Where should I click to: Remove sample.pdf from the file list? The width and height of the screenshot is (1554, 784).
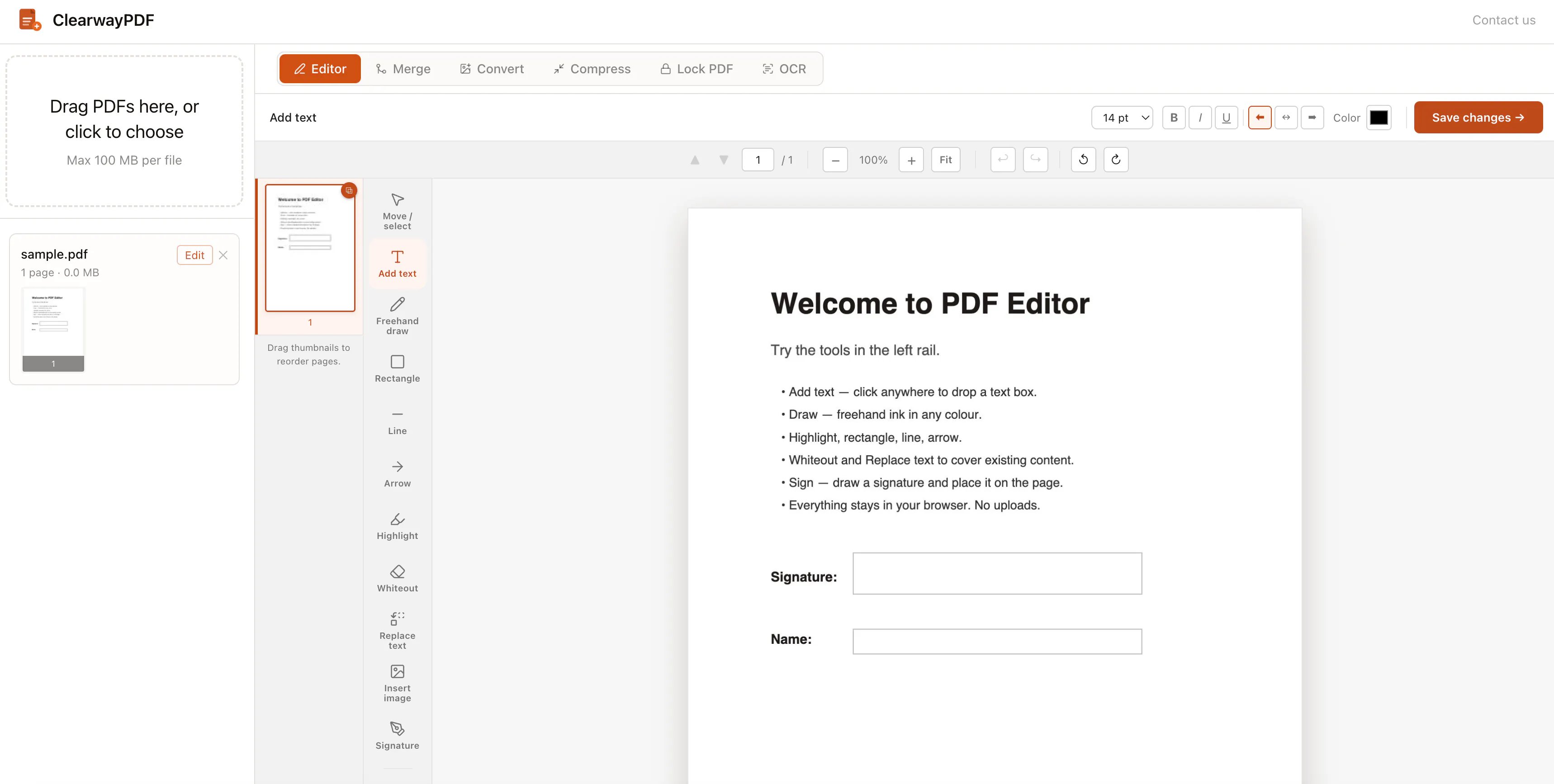pos(223,255)
